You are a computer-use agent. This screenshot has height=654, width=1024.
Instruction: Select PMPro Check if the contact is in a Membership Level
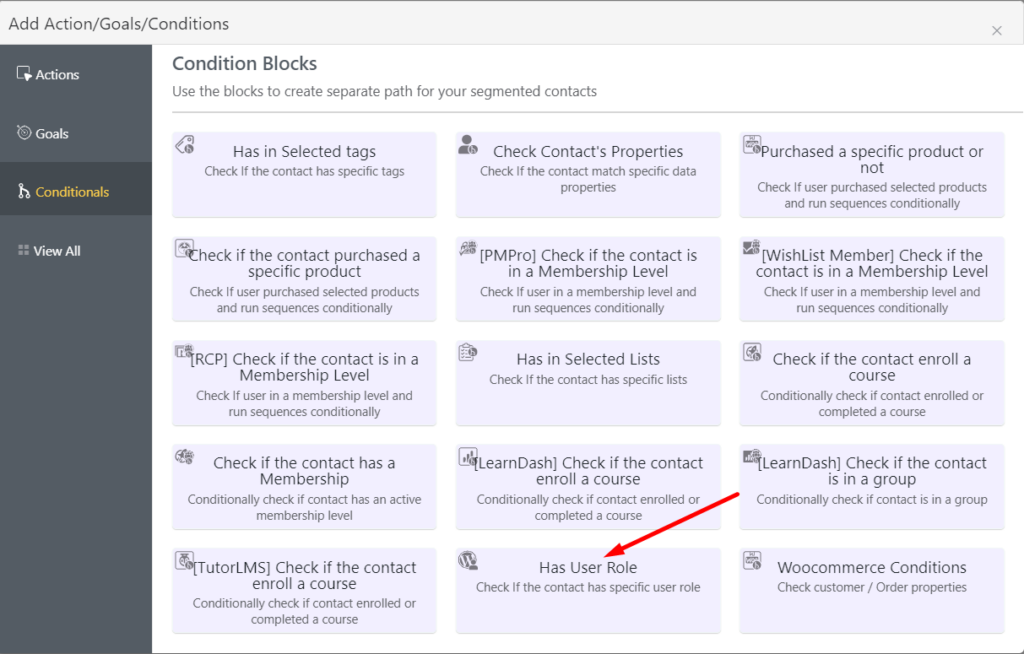[588, 263]
